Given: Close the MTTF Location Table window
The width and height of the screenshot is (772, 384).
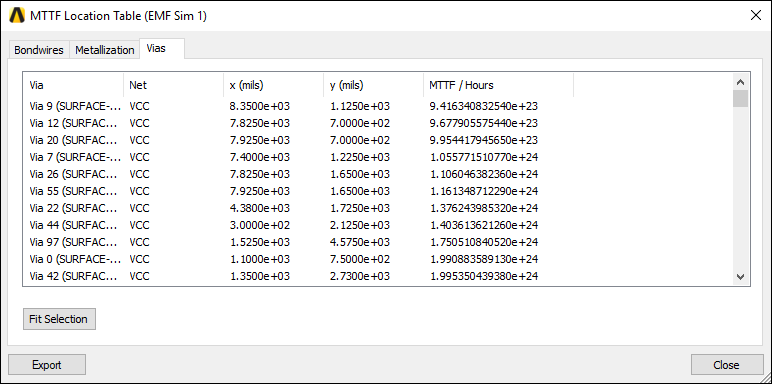Looking at the screenshot, I should 755,16.
